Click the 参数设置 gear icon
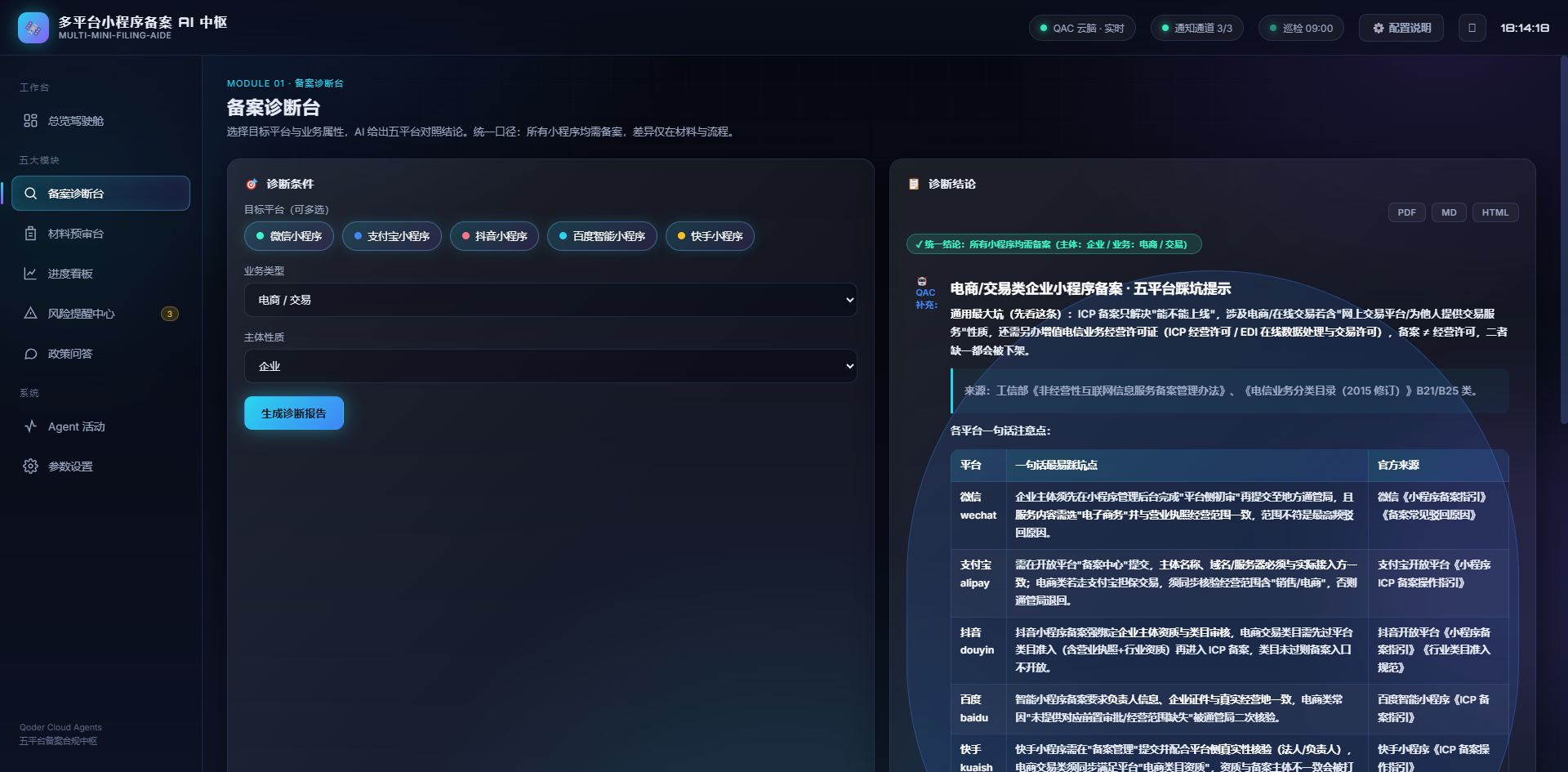This screenshot has width=1568, height=772. (30, 466)
